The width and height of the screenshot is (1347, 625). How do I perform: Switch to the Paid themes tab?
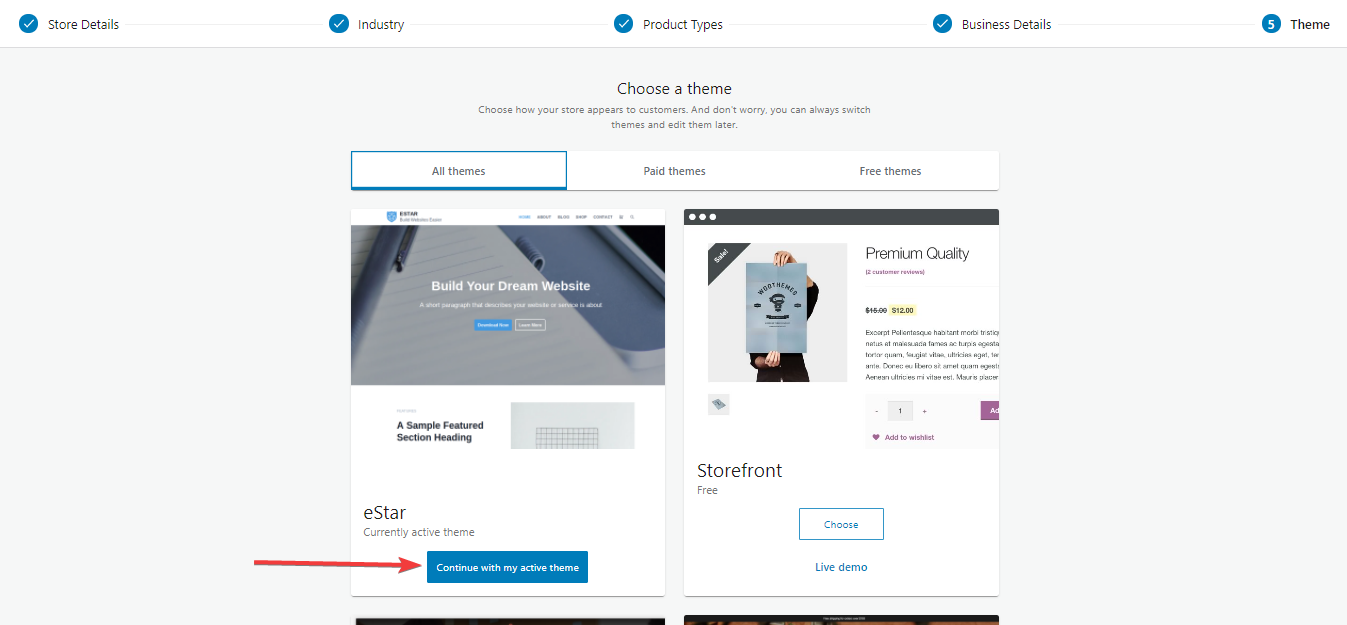coord(674,170)
